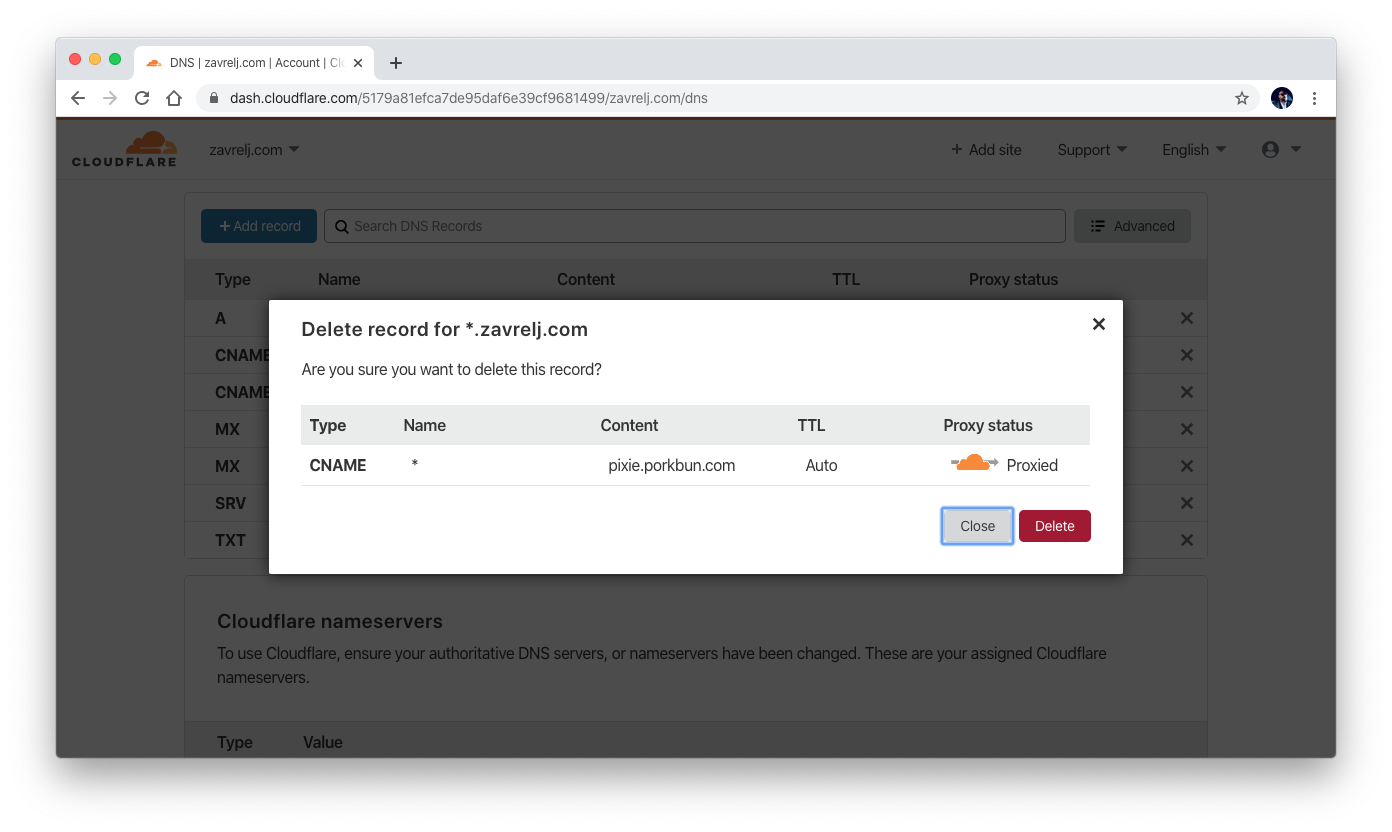Open the account user menu

[x=1281, y=150]
